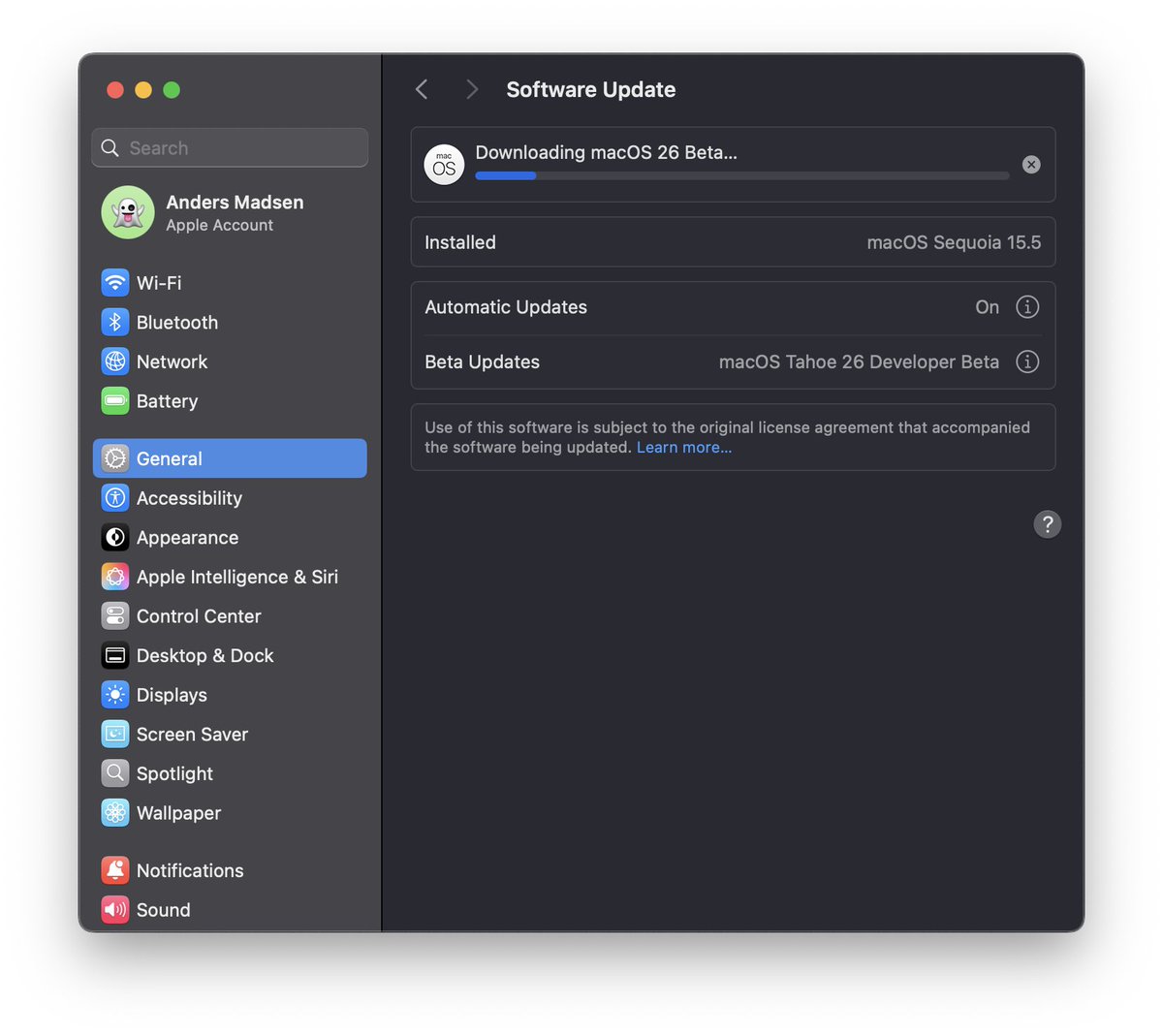Viewport: 1163px width, 1036px height.
Task: Click the Spotlight magnifier icon
Action: tap(115, 773)
